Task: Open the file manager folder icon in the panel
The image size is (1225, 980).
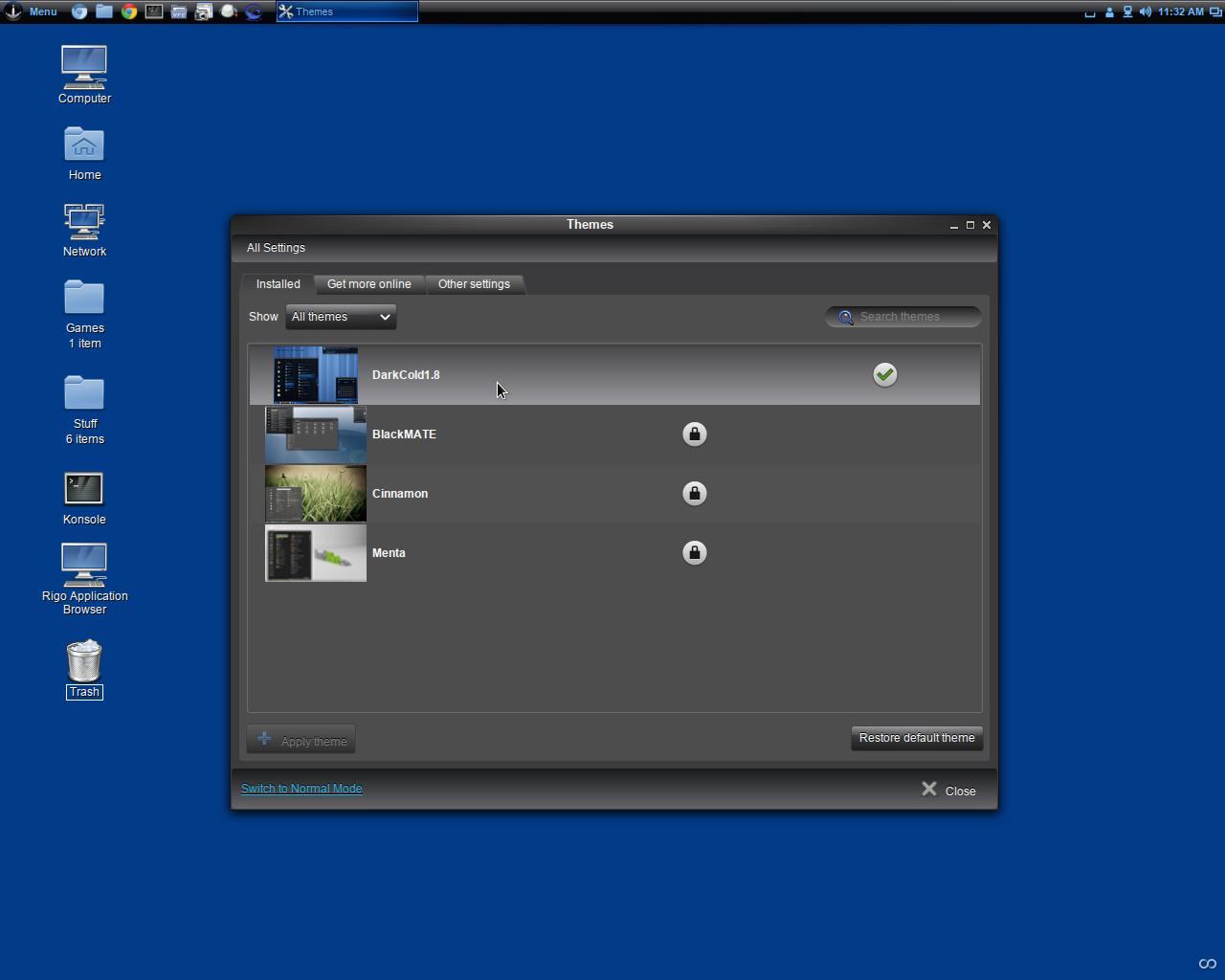Action: [x=104, y=11]
